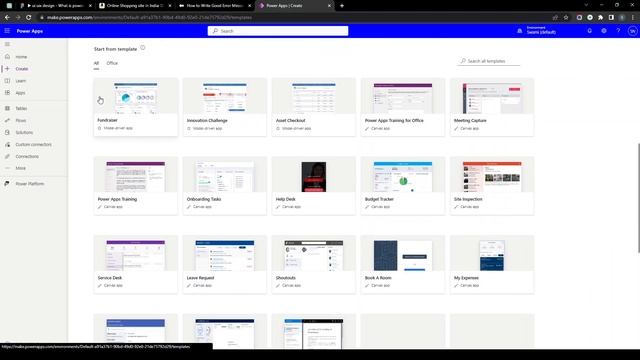Open a new browser tab
The height and width of the screenshot is (360, 640).
tap(342, 6)
